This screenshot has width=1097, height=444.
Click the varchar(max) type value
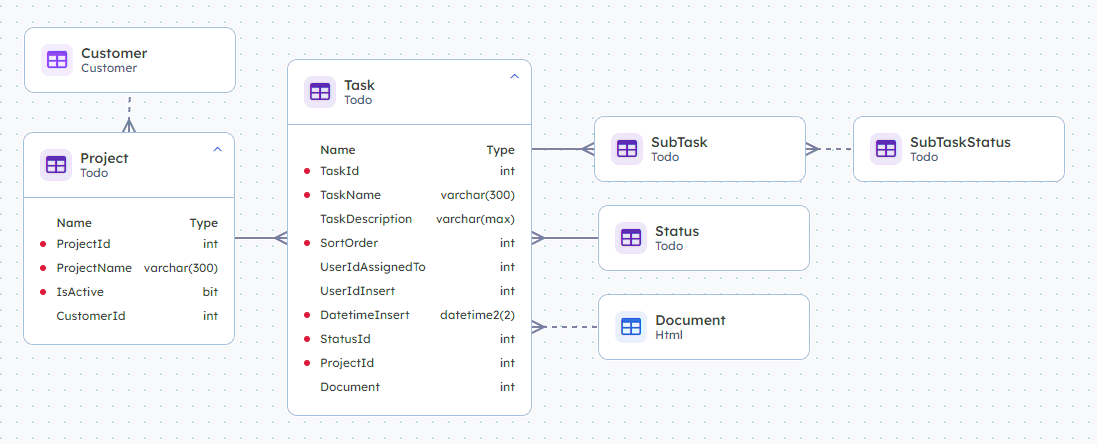point(476,219)
